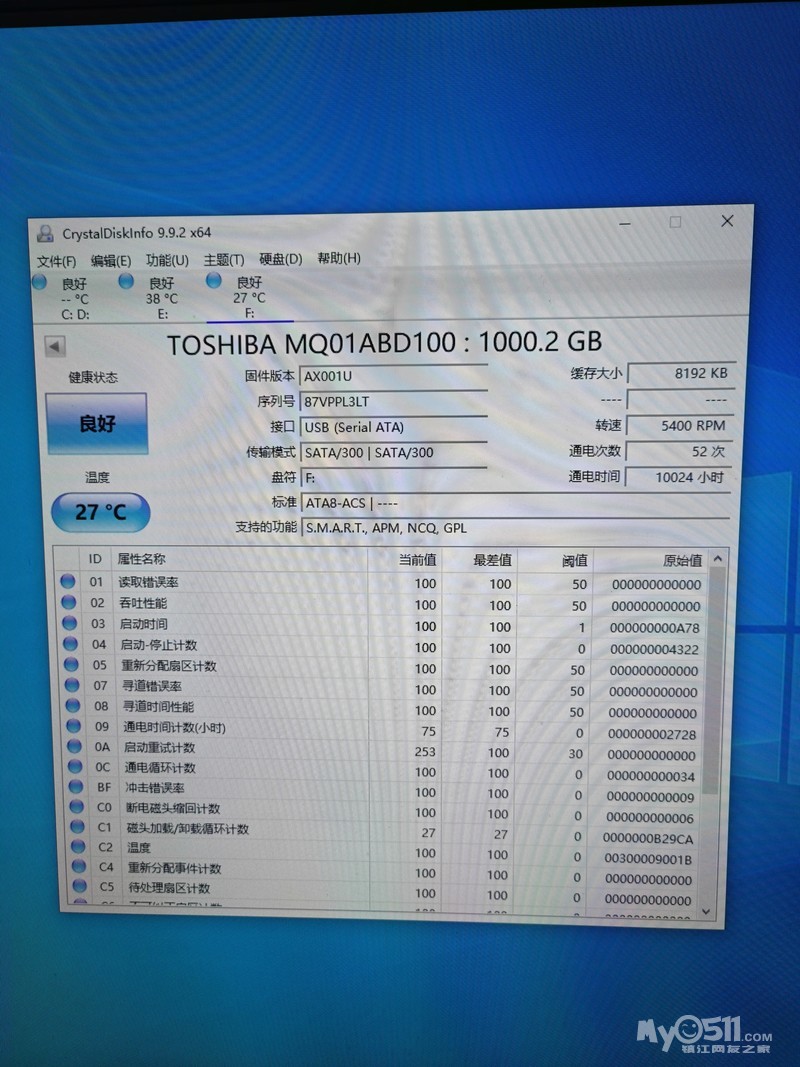Click the CrystalDiskInfo app icon in title bar

coord(46,234)
